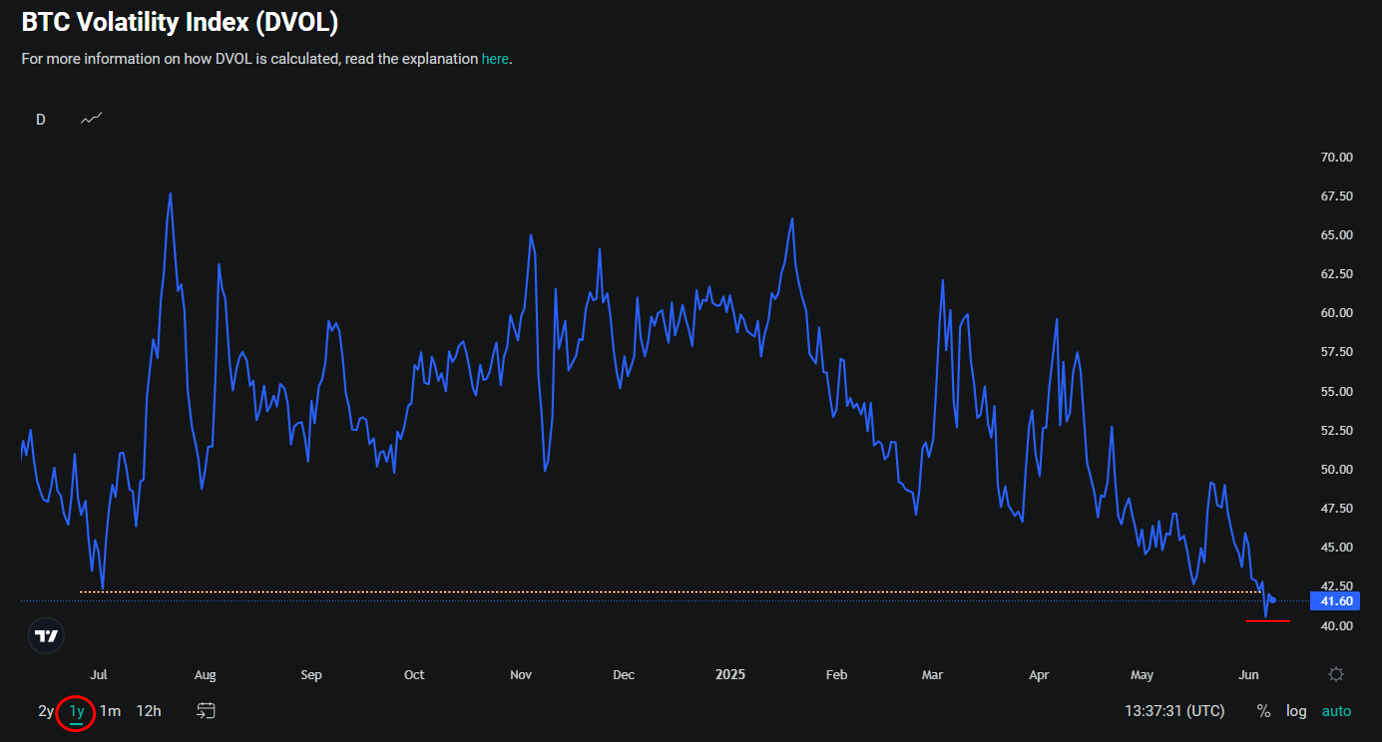This screenshot has width=1382, height=742.
Task: Select the orange dotted horizontal line
Action: pyautogui.click(x=600, y=592)
